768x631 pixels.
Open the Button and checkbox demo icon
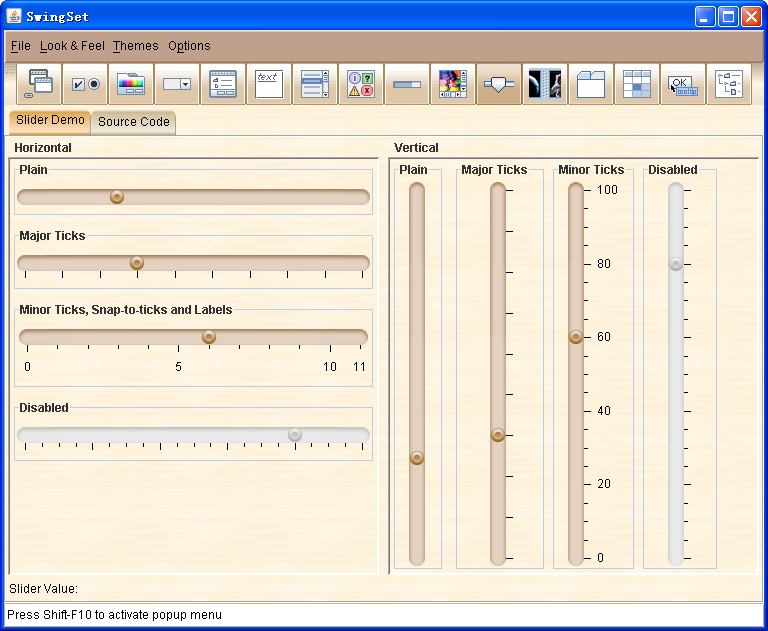click(85, 84)
